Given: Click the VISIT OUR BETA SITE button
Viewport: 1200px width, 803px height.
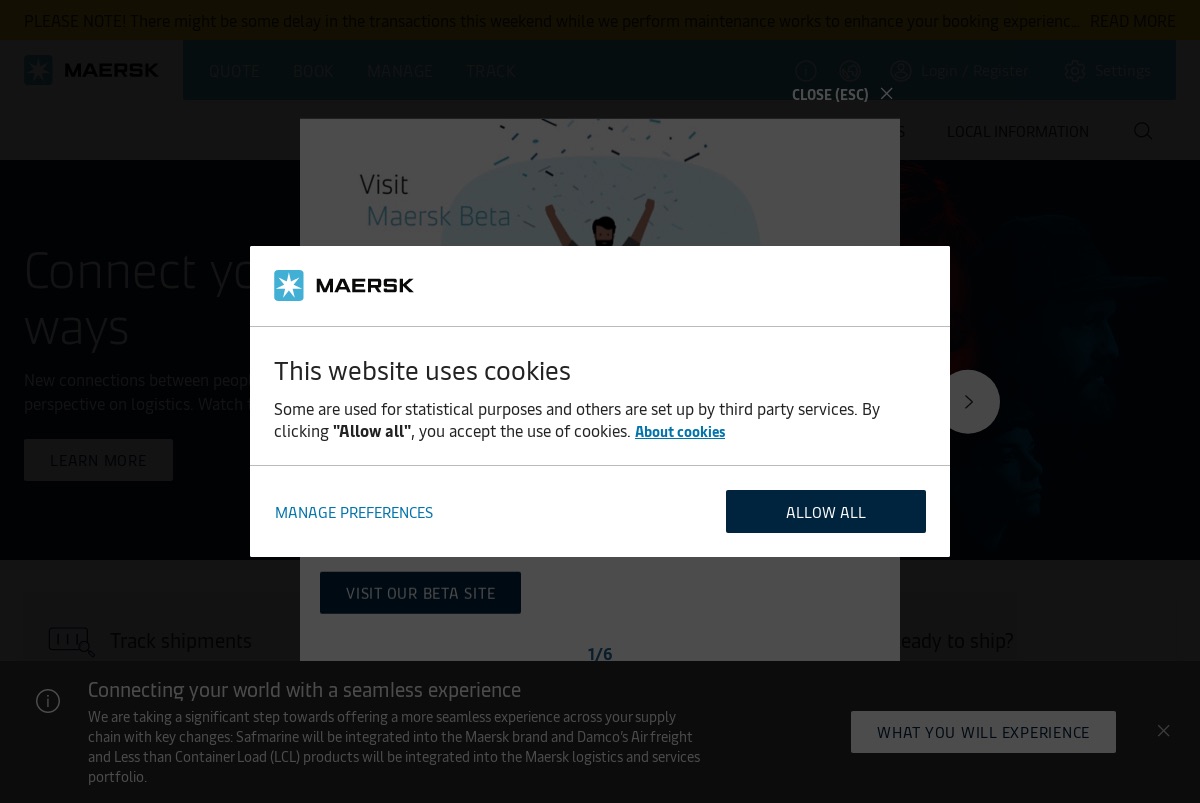Looking at the screenshot, I should (420, 593).
